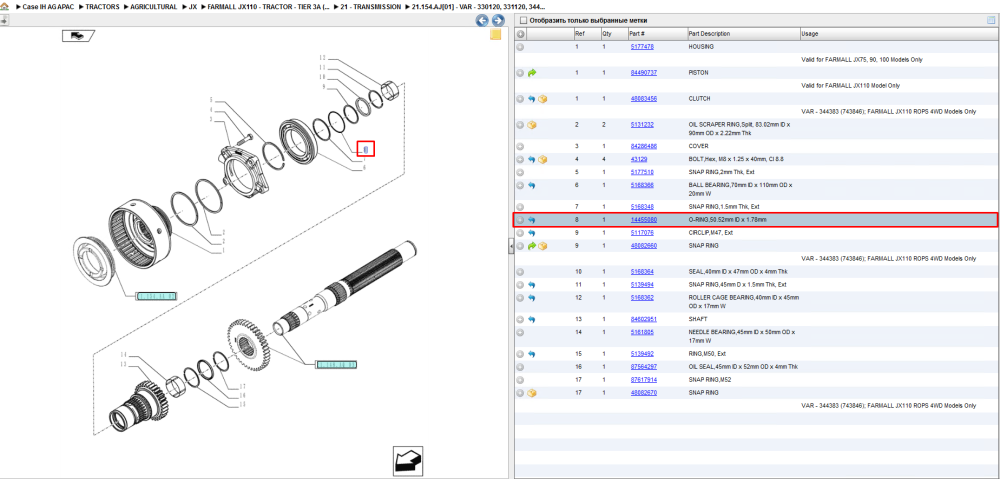Enable show only selected marks checkbox
The height and width of the screenshot is (479, 1000).
click(x=524, y=20)
